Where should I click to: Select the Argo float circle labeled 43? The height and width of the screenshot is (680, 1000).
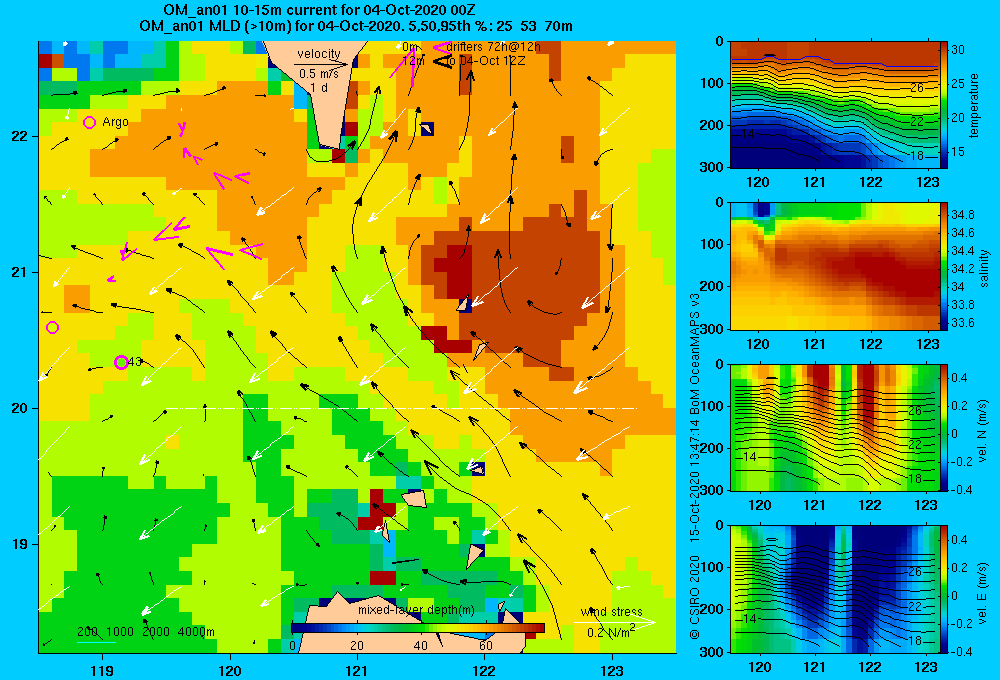coord(121,362)
